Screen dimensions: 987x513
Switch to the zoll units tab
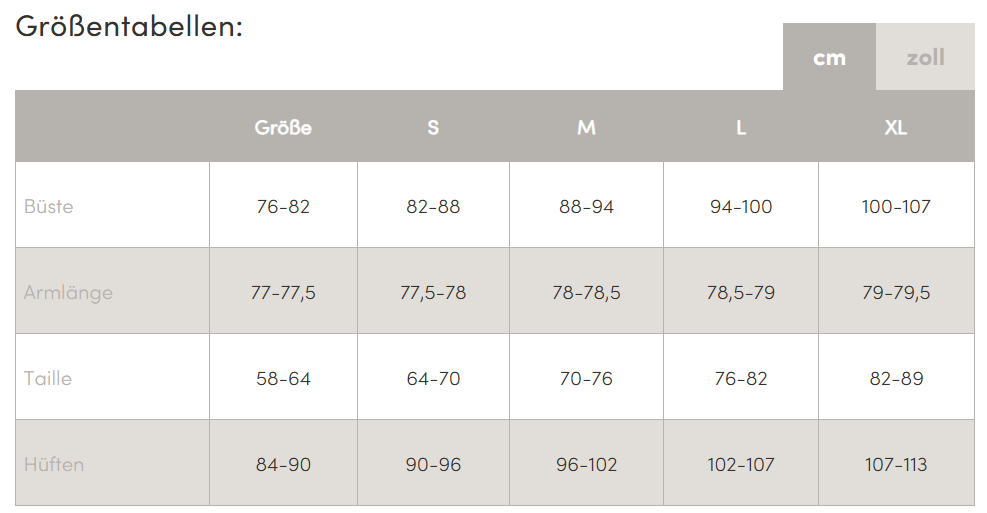tap(925, 58)
